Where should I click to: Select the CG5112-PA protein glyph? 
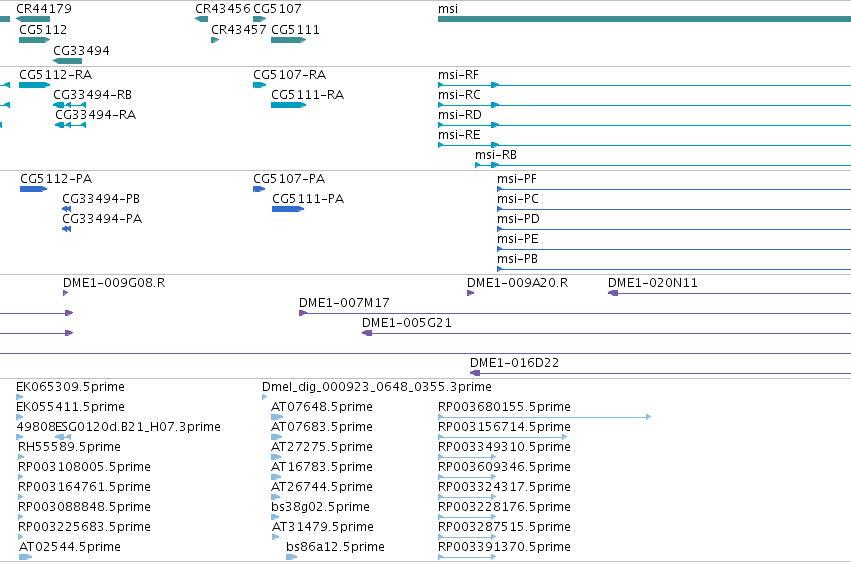point(34,189)
